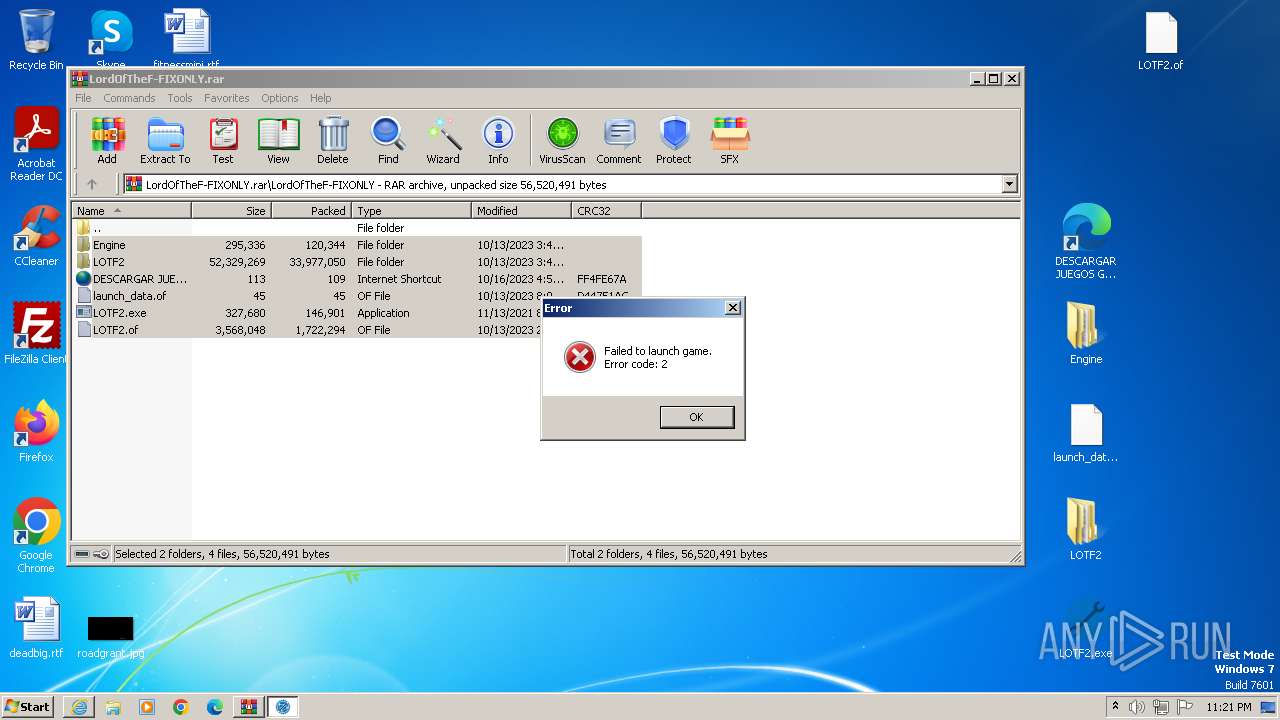Select launch_dat... file on desktop
Viewport: 1280px width, 720px height.
tap(1086, 433)
